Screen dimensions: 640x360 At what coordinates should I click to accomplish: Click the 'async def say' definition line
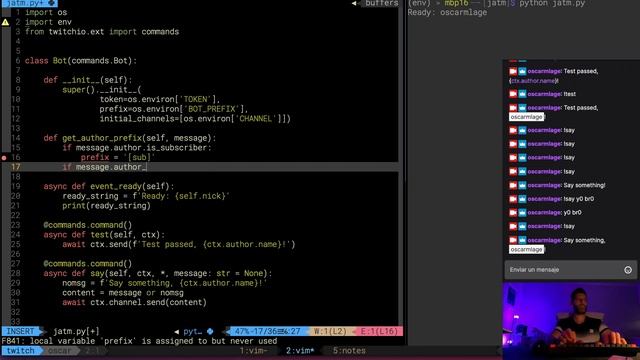pyautogui.click(x=158, y=273)
